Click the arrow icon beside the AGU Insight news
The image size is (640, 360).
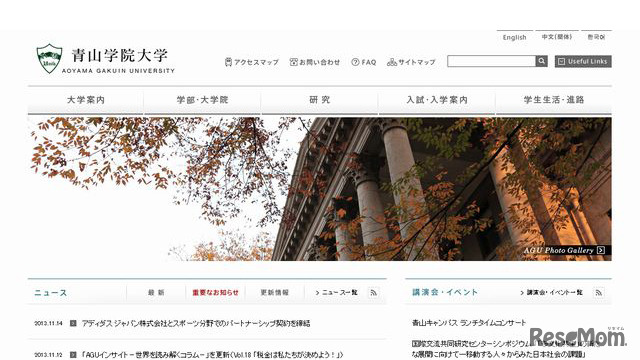(73, 355)
